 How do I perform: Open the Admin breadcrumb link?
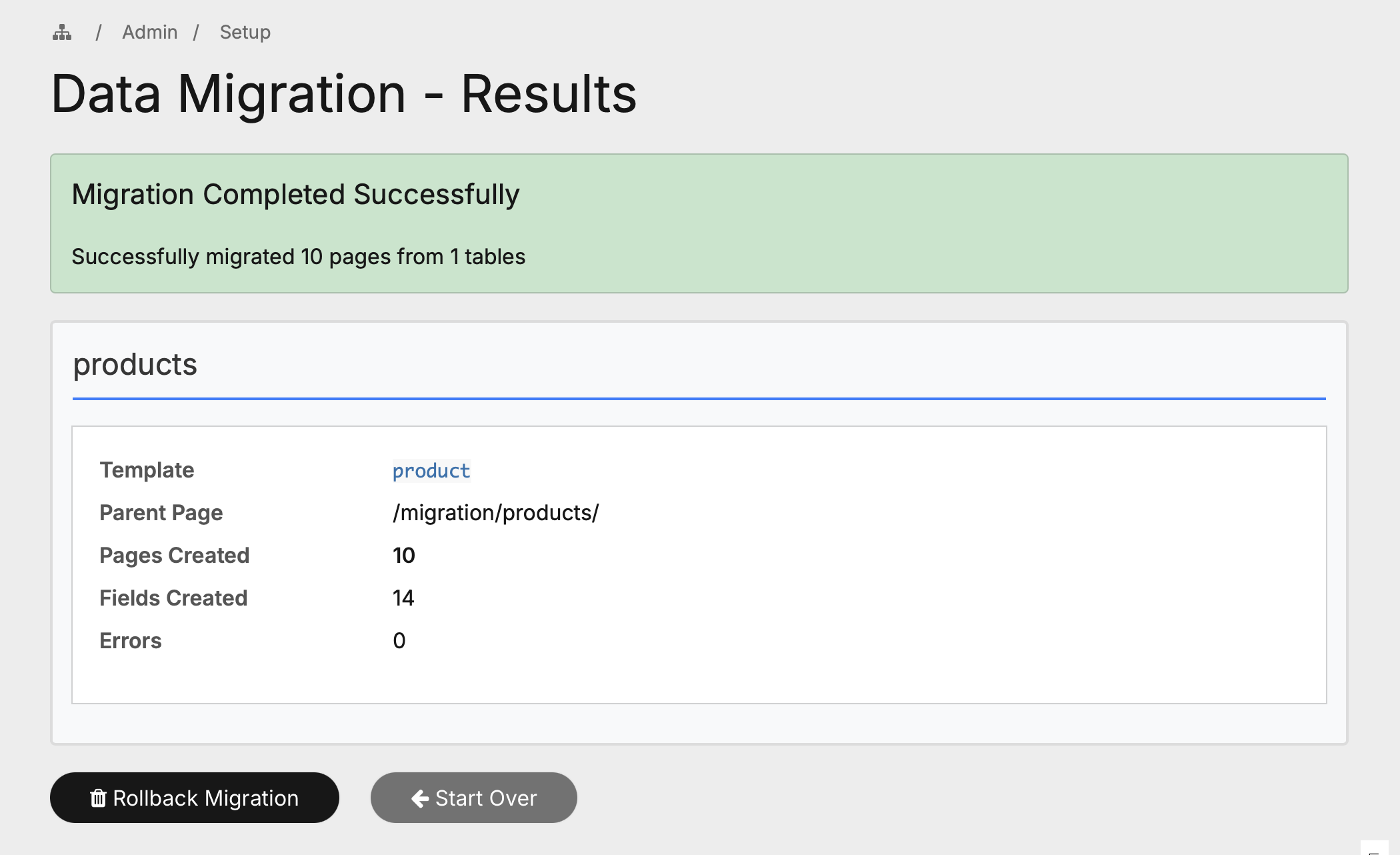point(149,32)
